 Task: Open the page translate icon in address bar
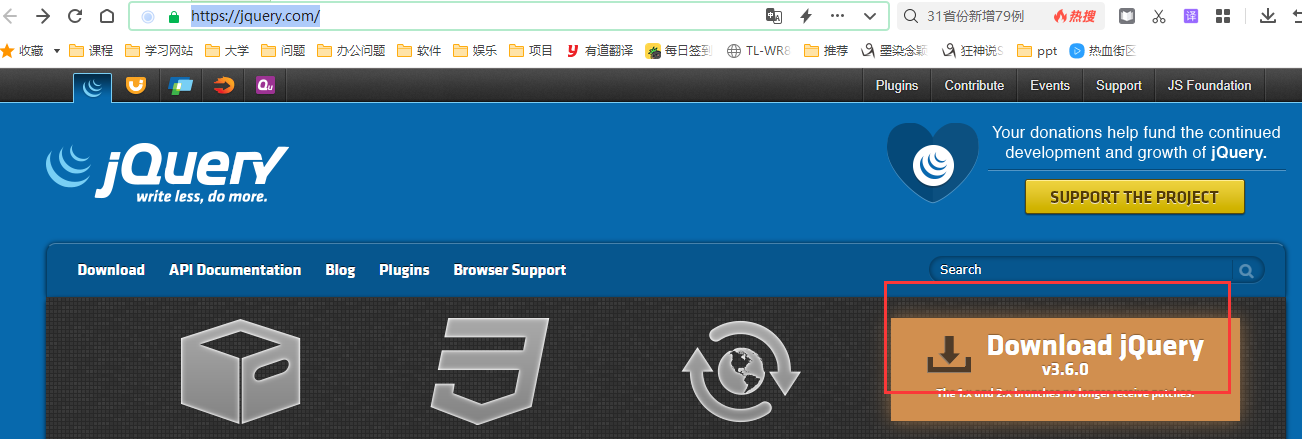[x=773, y=16]
